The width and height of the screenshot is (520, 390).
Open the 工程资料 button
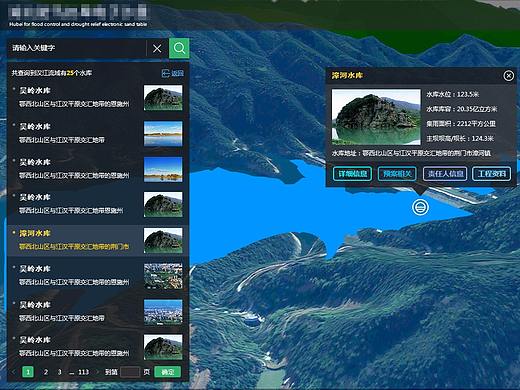(x=492, y=174)
